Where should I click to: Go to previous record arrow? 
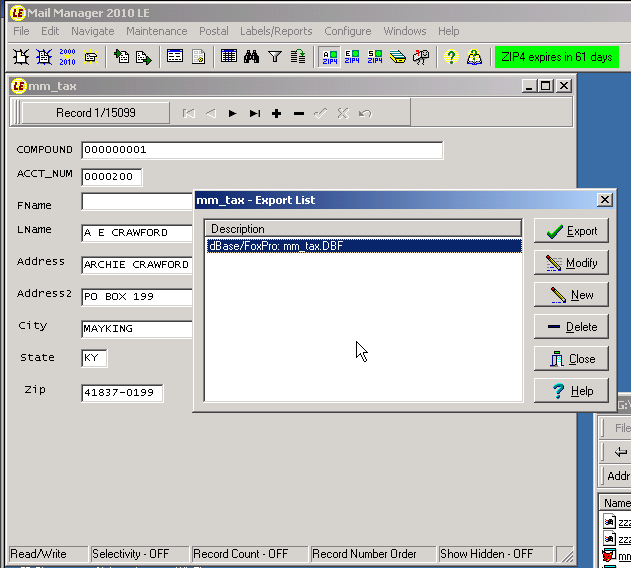210,114
